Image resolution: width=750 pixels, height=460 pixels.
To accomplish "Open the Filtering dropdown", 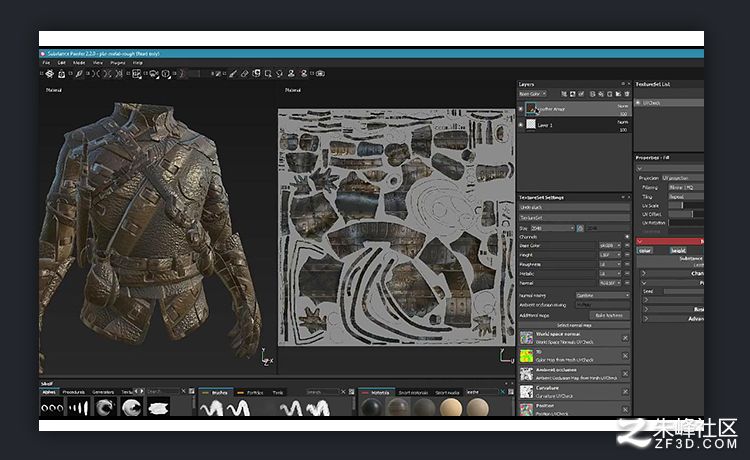I will 686,187.
